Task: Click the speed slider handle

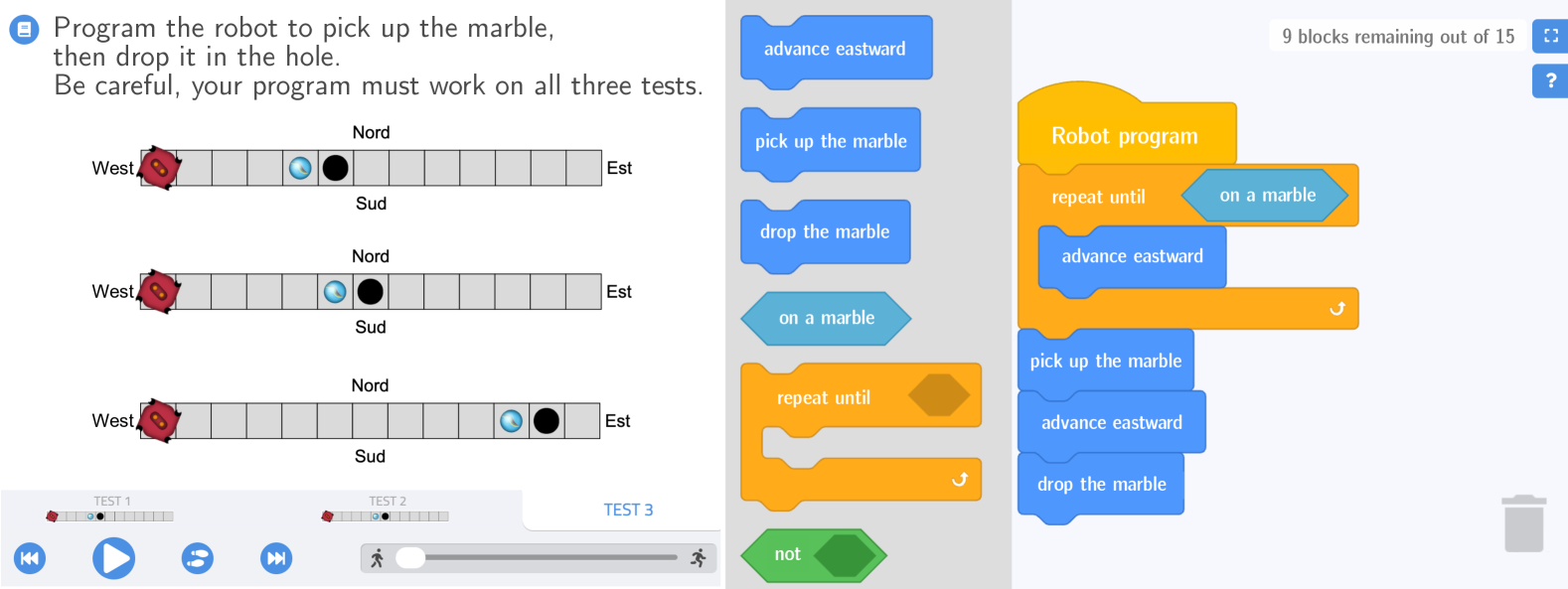Action: 409,558
